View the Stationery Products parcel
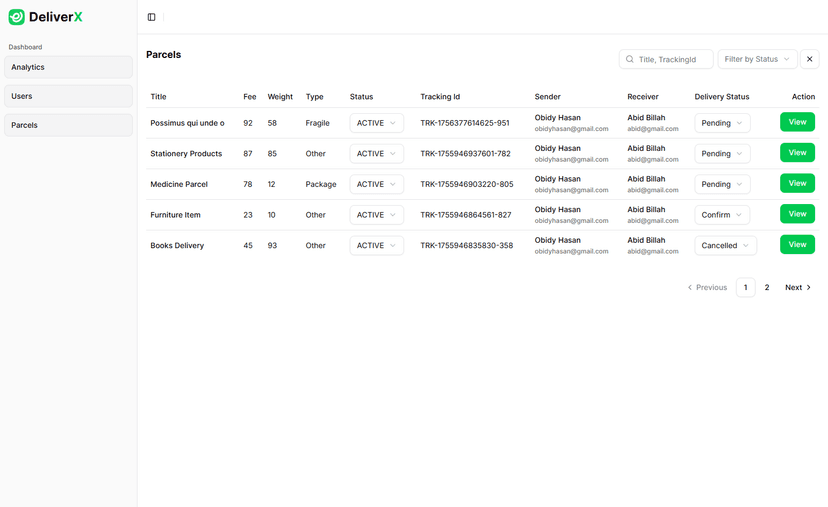This screenshot has height=507, width=828. (x=797, y=153)
